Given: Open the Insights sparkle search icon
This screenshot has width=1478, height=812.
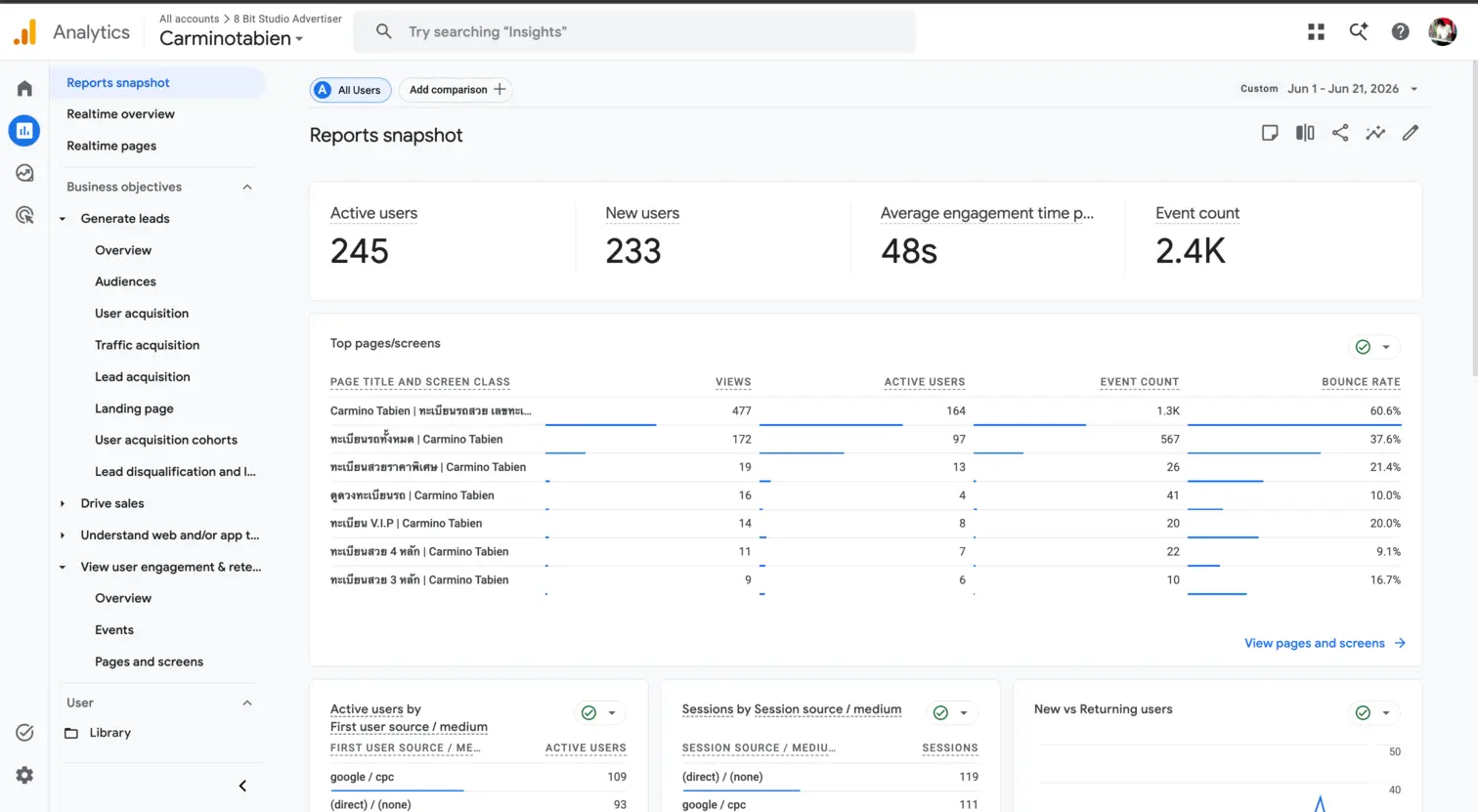Looking at the screenshot, I should (x=1358, y=32).
